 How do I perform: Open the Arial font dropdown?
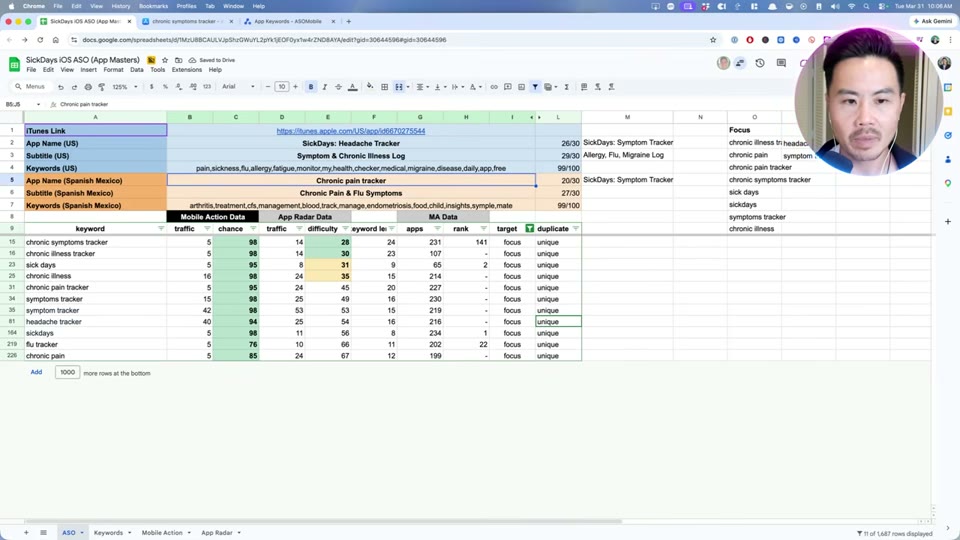point(238,87)
